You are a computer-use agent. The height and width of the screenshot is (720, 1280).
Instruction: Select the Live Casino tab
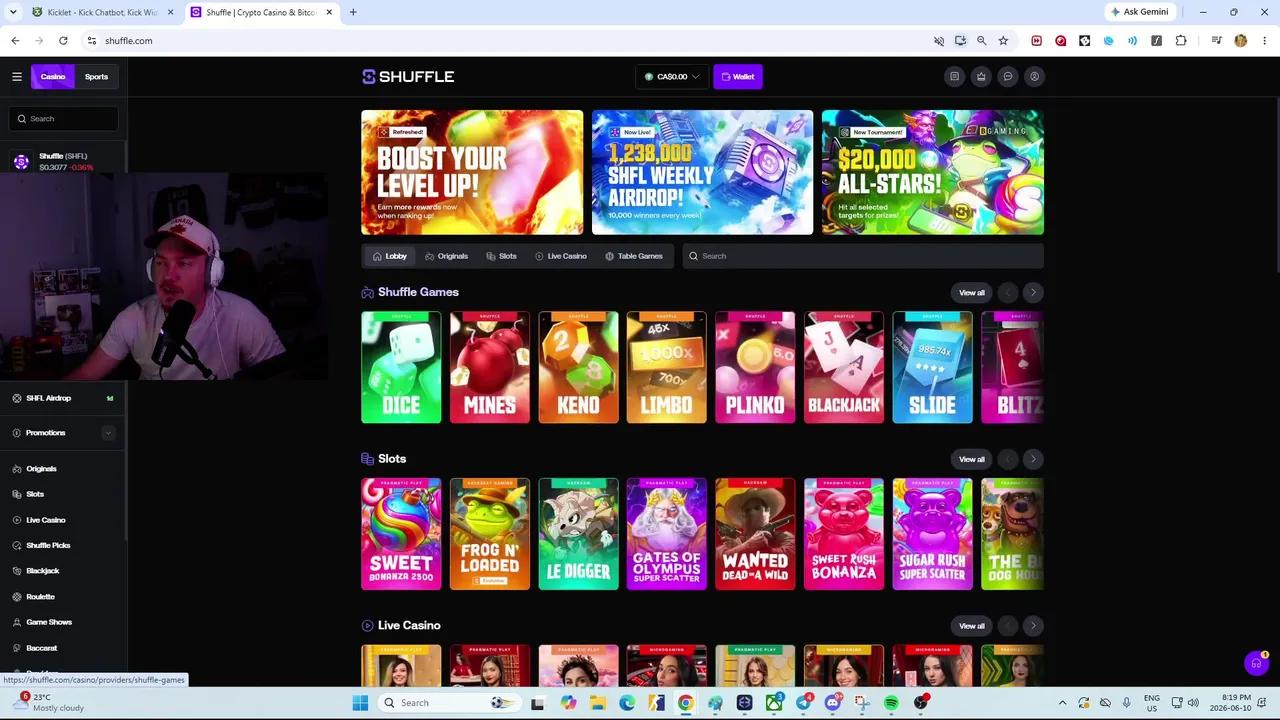click(561, 256)
